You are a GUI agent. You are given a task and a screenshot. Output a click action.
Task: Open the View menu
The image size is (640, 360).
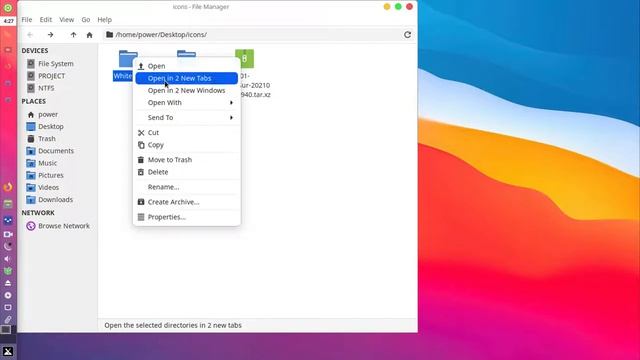click(67, 20)
